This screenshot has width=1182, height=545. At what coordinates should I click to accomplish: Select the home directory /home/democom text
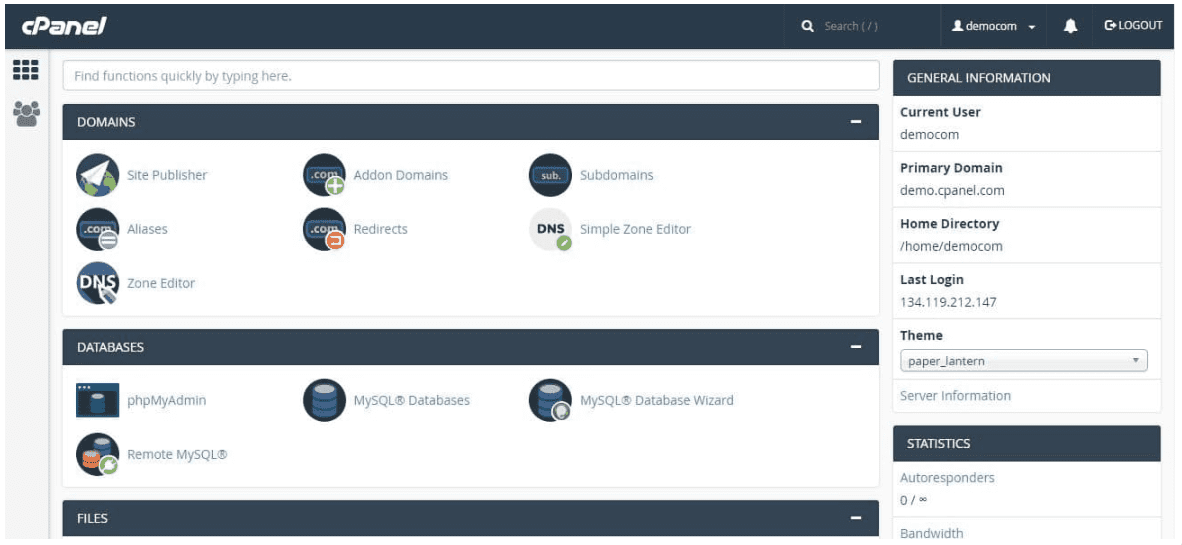[x=951, y=246]
